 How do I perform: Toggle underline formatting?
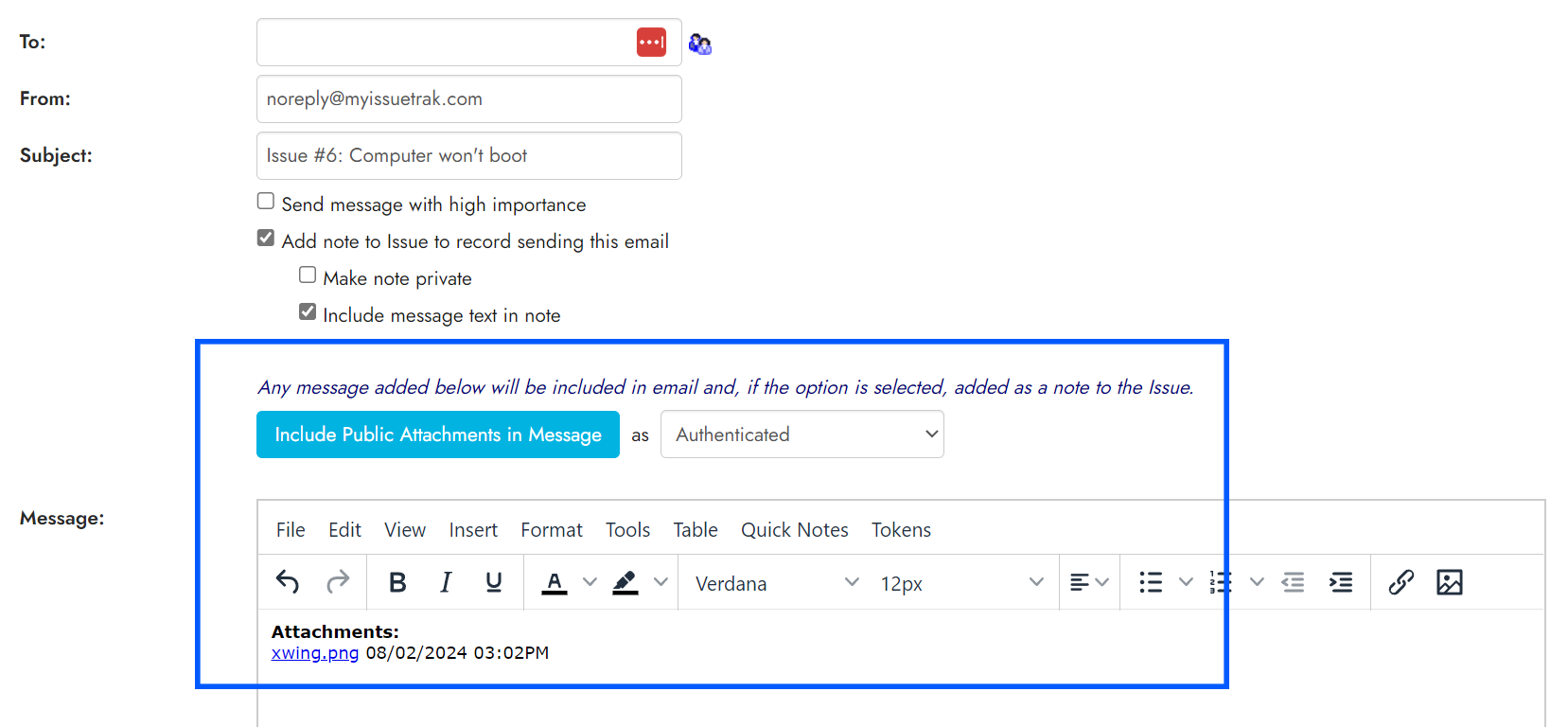494,582
